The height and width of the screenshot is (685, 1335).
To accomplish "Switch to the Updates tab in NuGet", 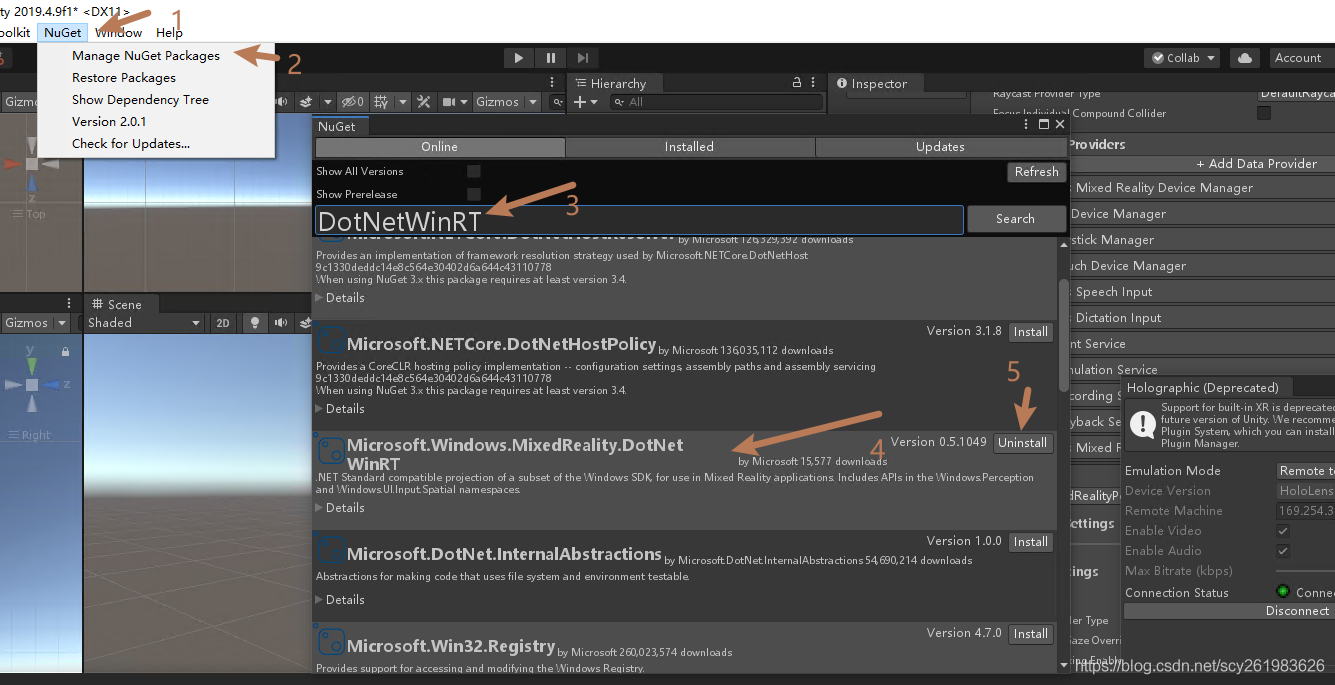I will pos(941,147).
